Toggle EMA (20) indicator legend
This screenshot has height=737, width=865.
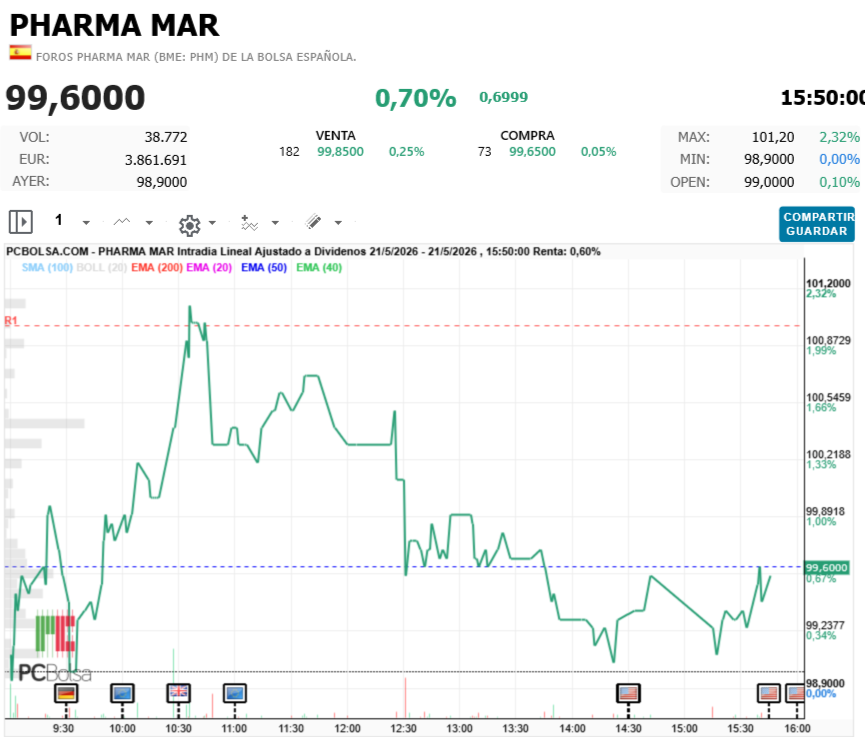point(209,268)
